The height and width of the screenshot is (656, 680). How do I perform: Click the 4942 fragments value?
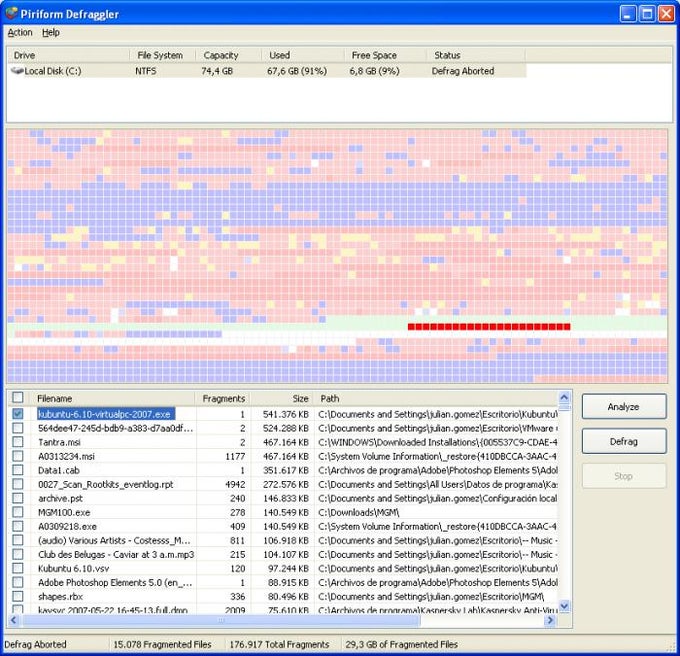pos(235,484)
